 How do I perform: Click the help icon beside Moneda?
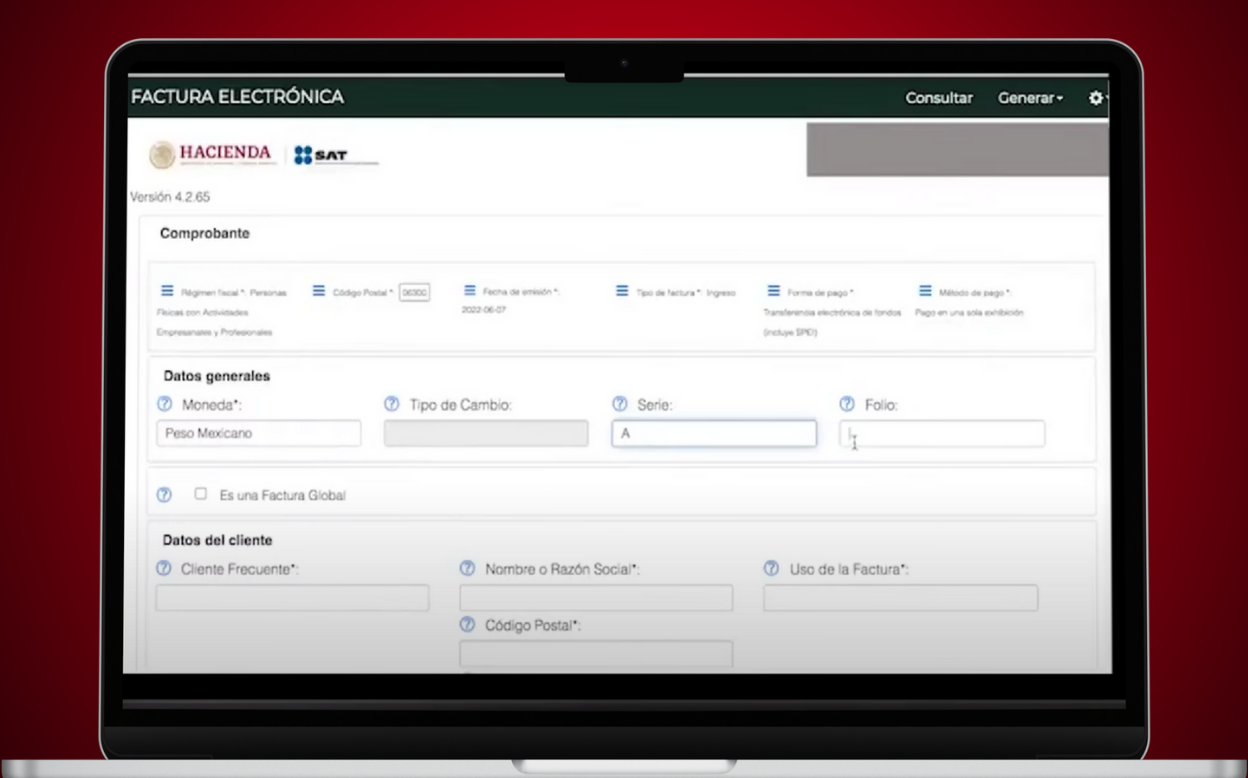165,404
